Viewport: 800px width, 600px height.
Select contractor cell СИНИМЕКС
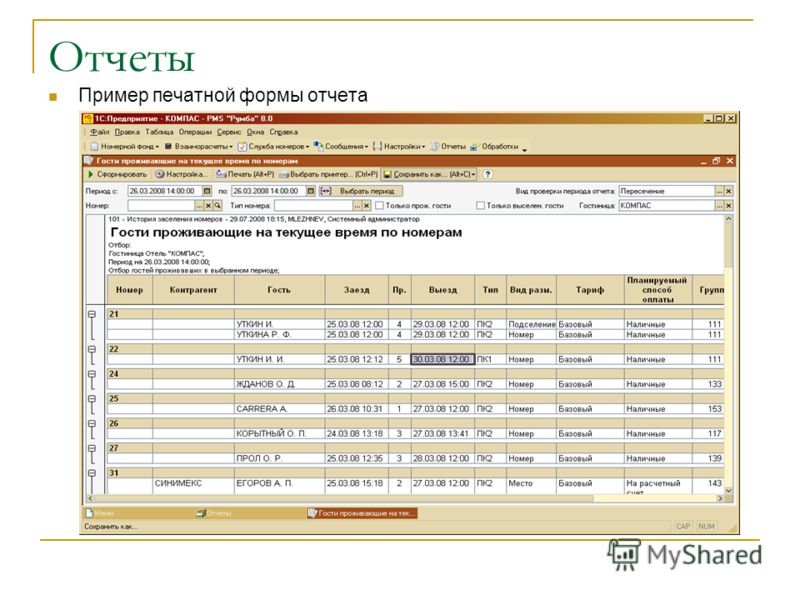click(193, 484)
